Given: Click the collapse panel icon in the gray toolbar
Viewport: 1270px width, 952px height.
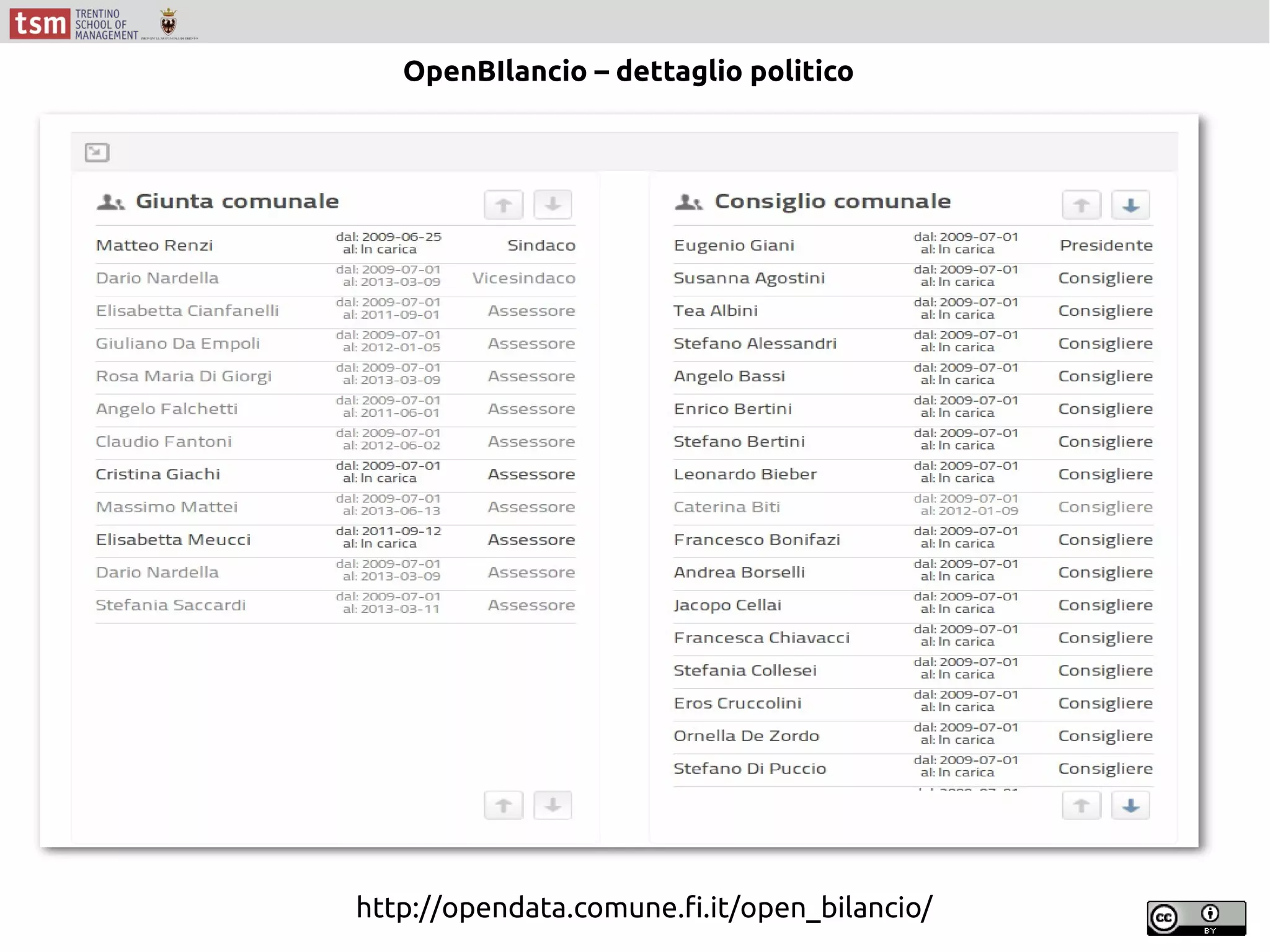Looking at the screenshot, I should pyautogui.click(x=97, y=153).
